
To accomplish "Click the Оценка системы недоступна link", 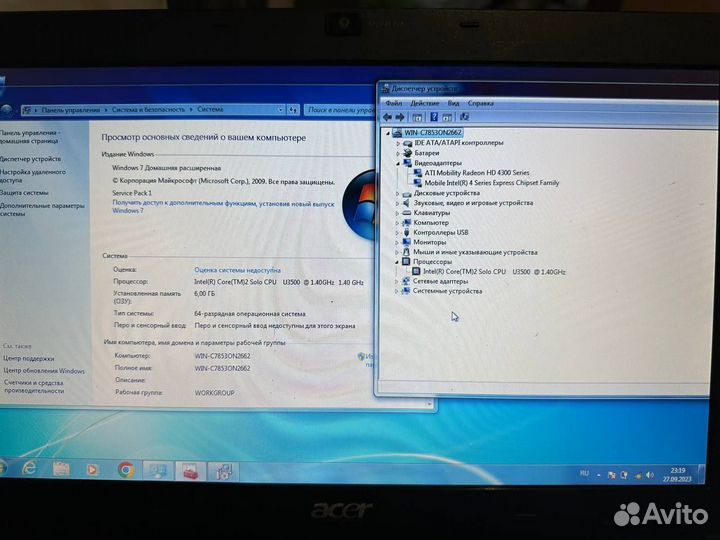I will coord(237,270).
